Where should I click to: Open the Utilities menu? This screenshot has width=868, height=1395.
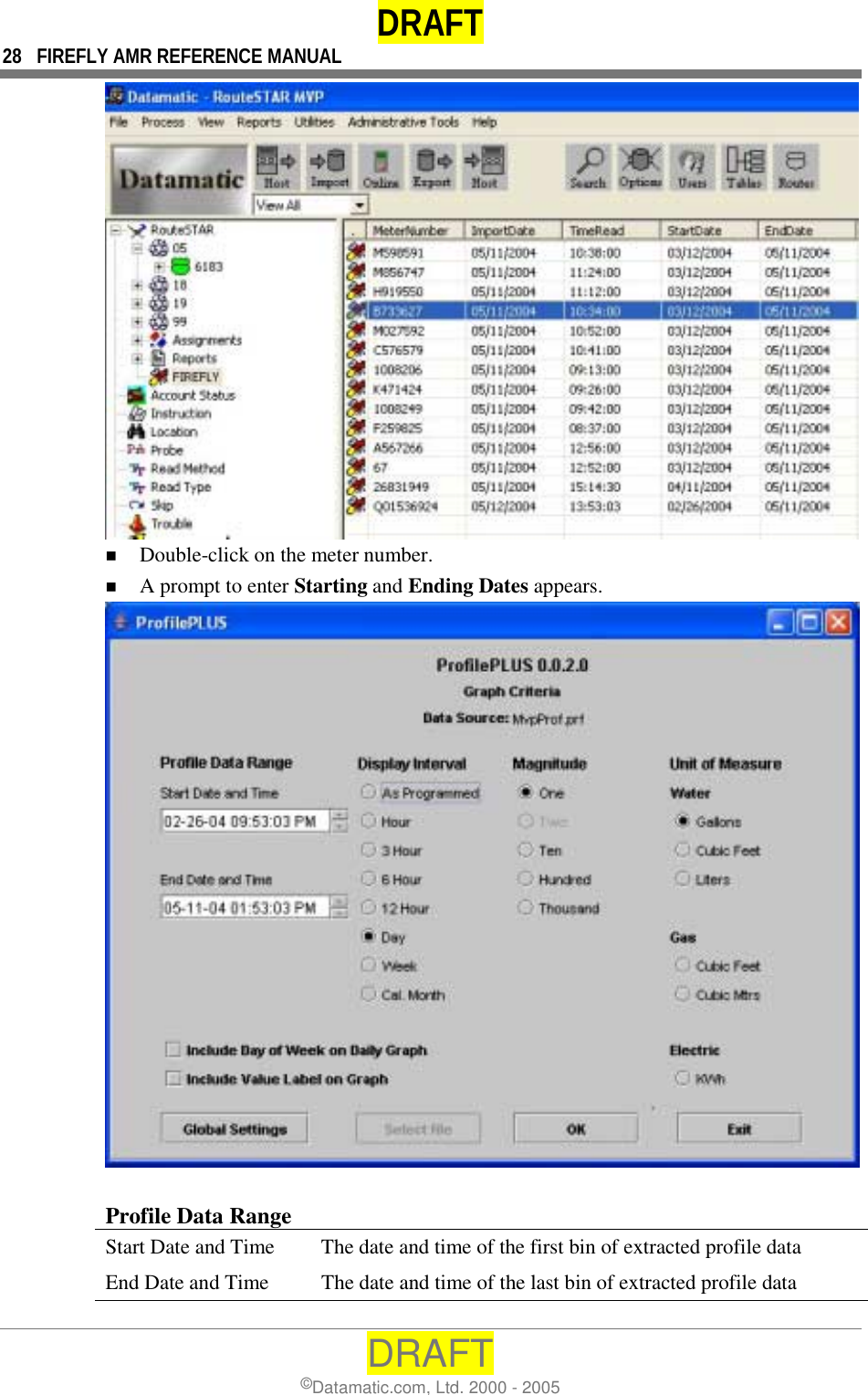314,121
